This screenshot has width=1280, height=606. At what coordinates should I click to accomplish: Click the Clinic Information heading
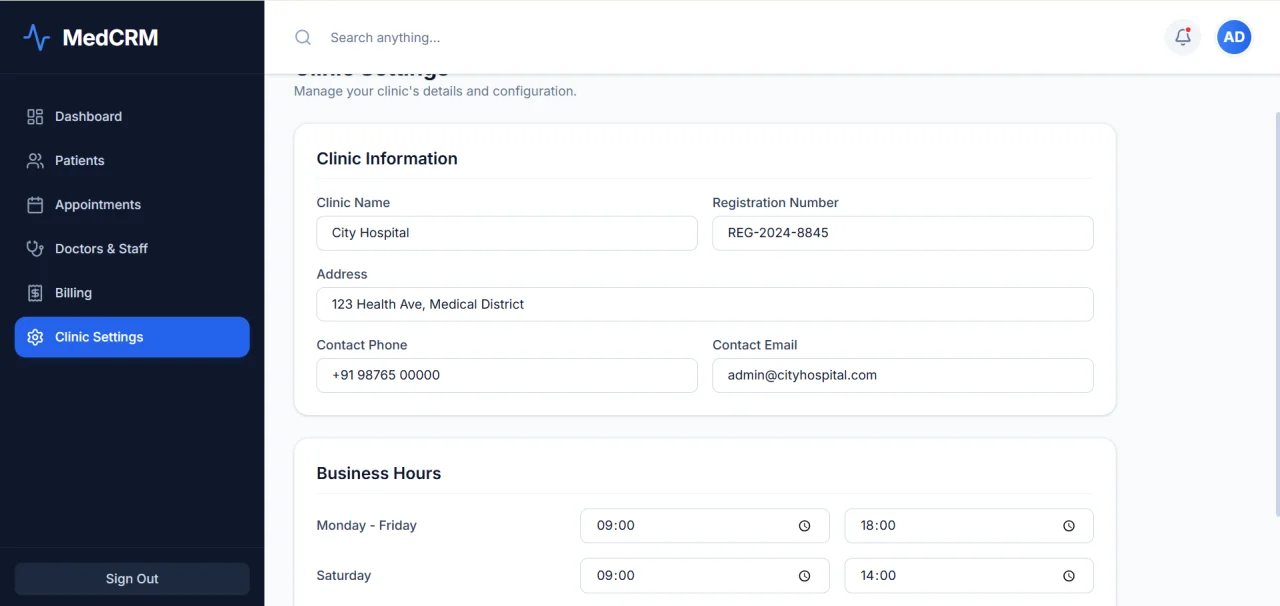pos(387,158)
